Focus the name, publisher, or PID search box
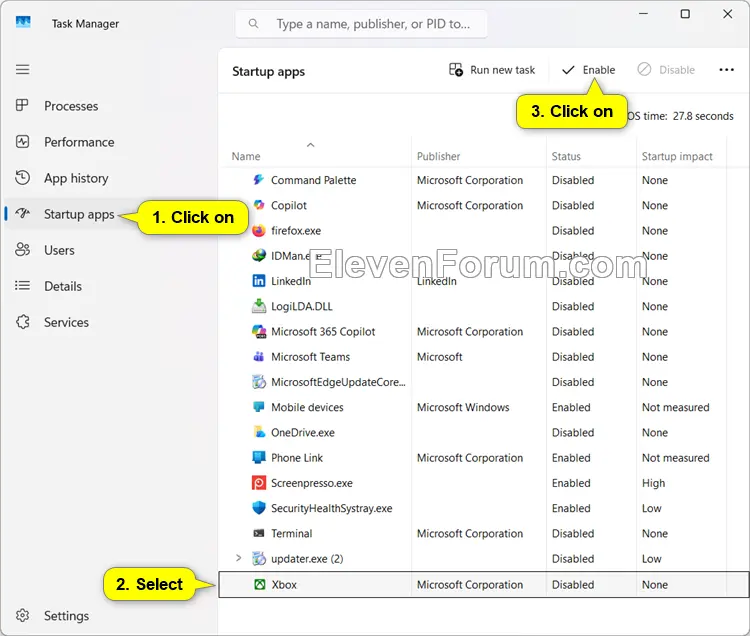 [361, 23]
